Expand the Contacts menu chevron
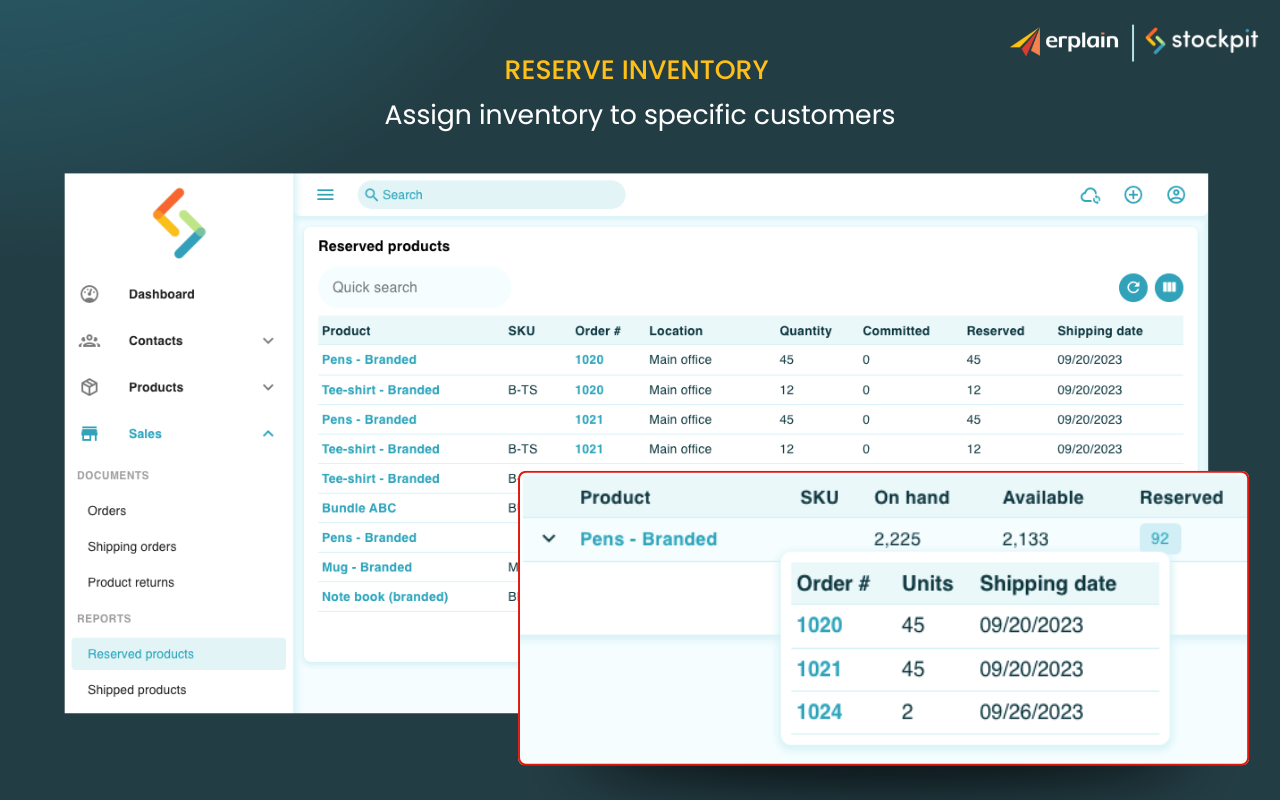Screen dimensions: 1280x800 [268, 341]
